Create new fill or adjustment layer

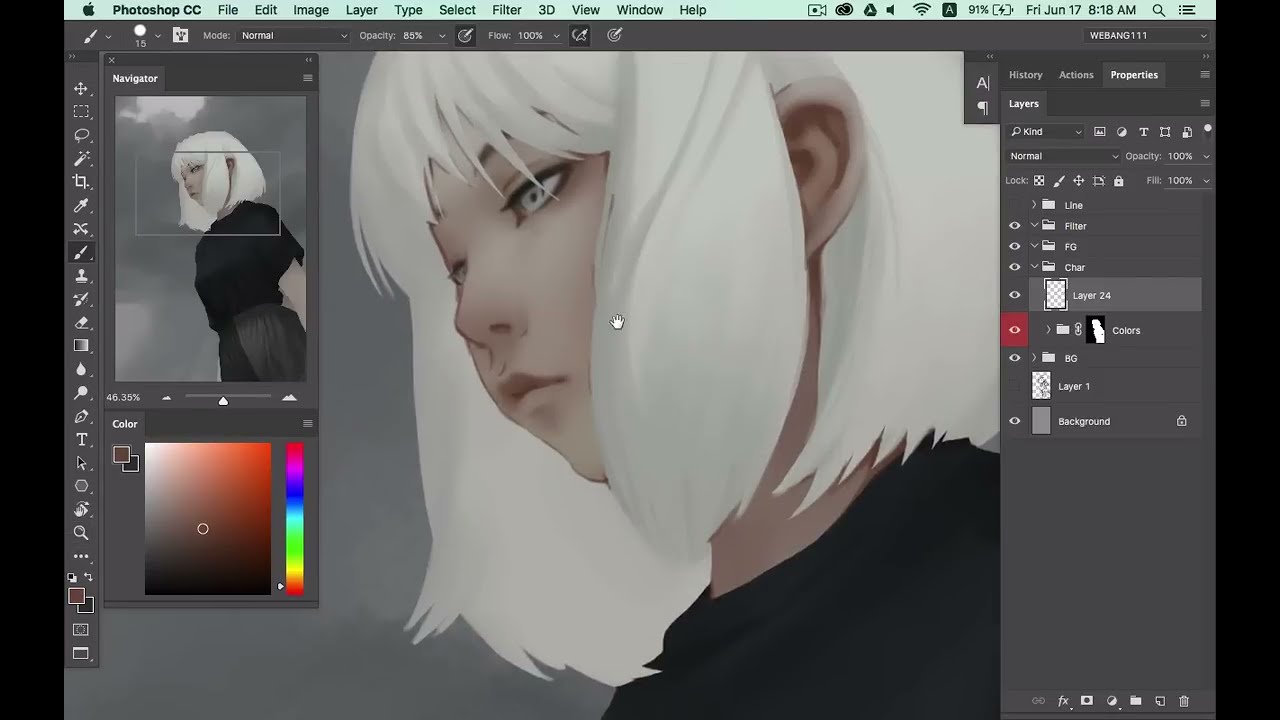pos(1111,701)
